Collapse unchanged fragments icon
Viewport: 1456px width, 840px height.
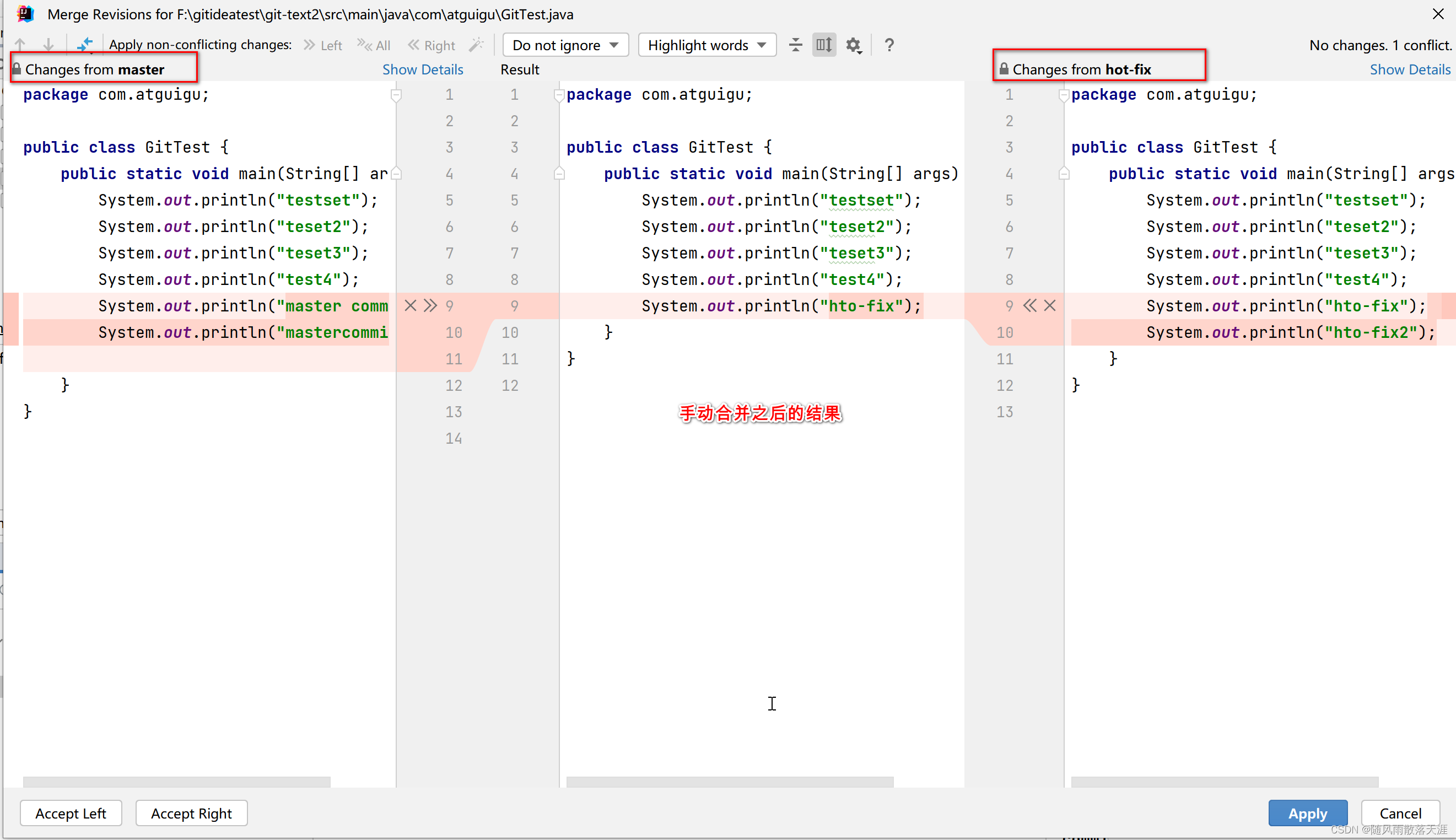pyautogui.click(x=795, y=45)
